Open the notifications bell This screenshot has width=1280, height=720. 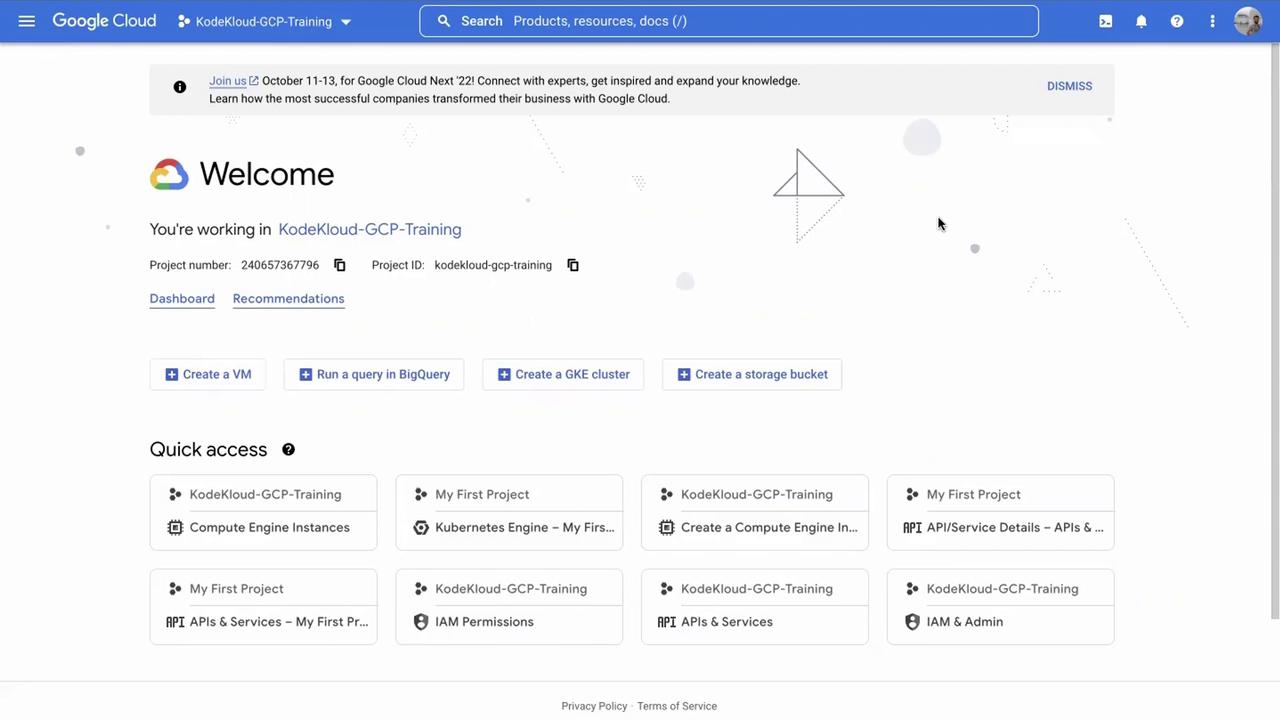pos(1141,21)
